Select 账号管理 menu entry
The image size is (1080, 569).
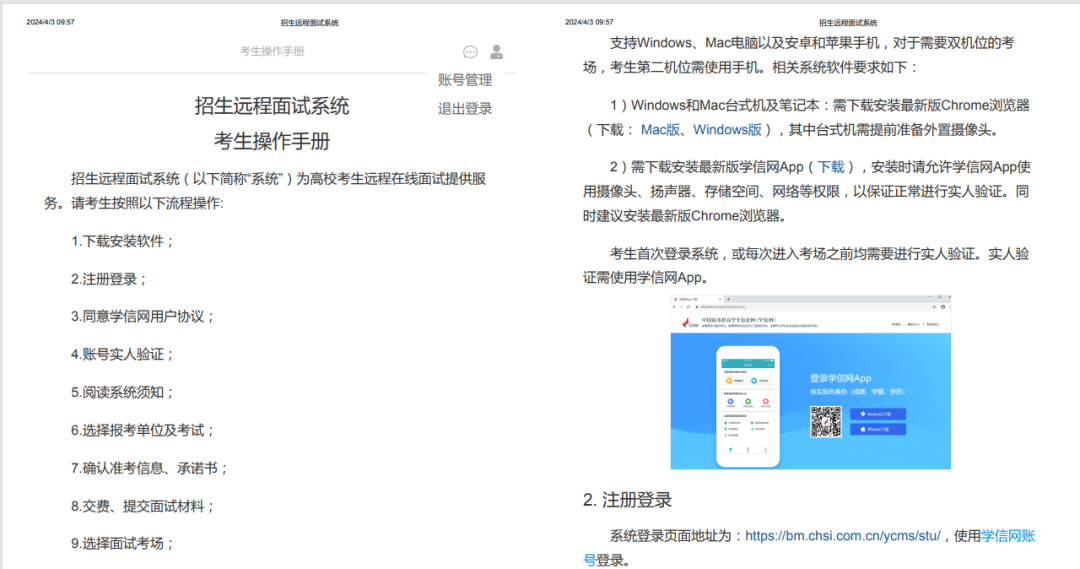click(x=465, y=80)
